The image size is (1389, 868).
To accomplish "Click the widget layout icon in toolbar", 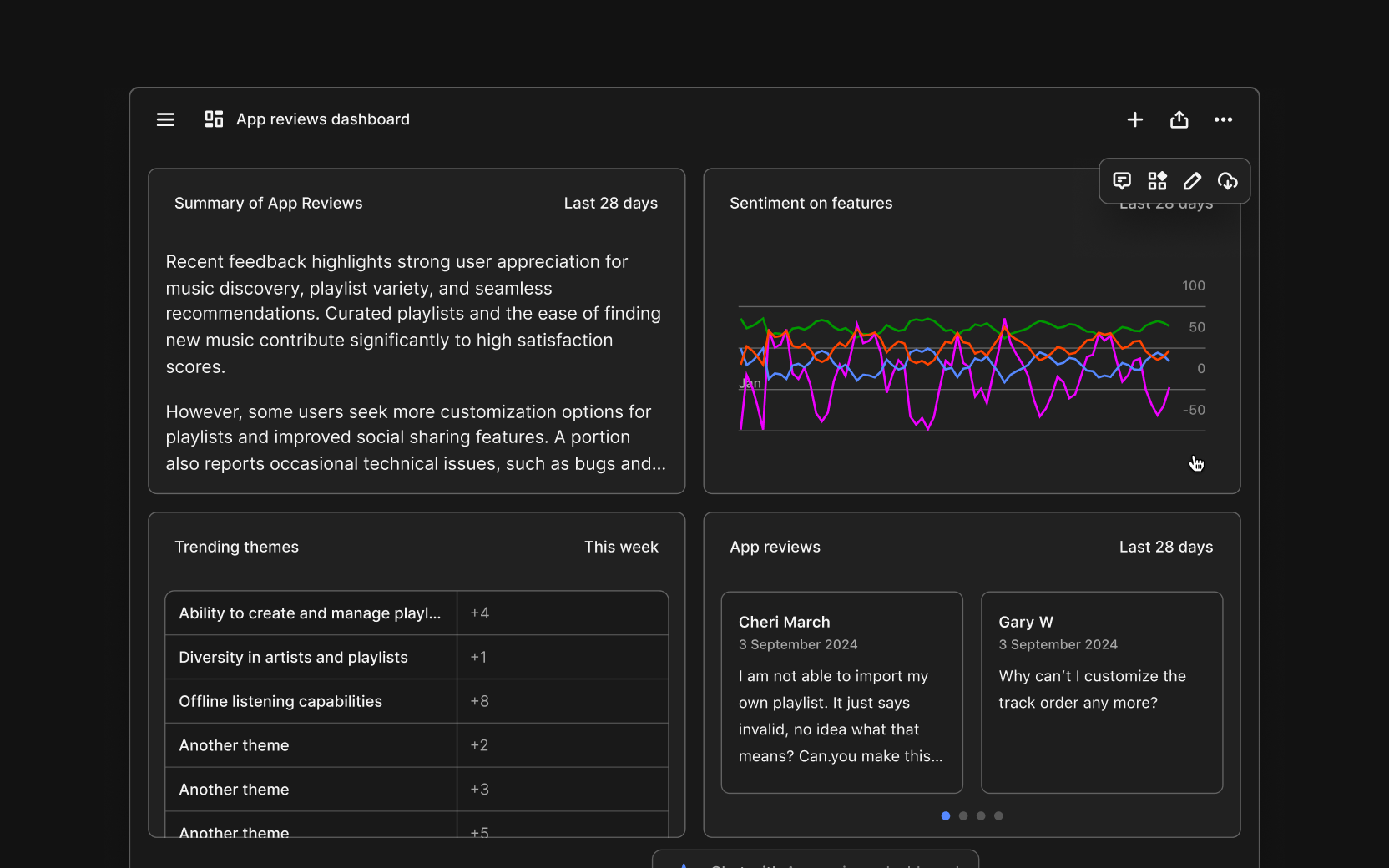I will click(x=1157, y=181).
